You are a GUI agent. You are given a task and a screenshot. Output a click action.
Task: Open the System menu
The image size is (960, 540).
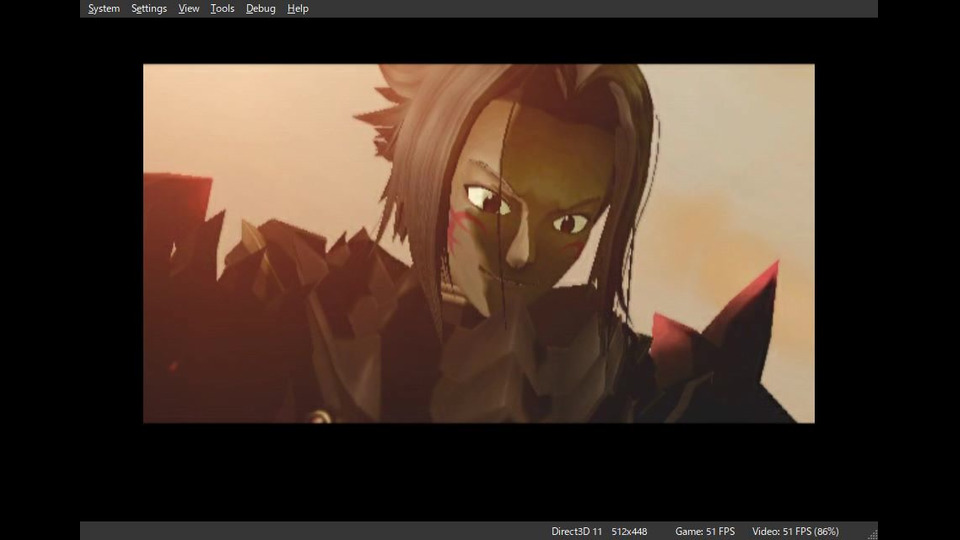tap(103, 9)
